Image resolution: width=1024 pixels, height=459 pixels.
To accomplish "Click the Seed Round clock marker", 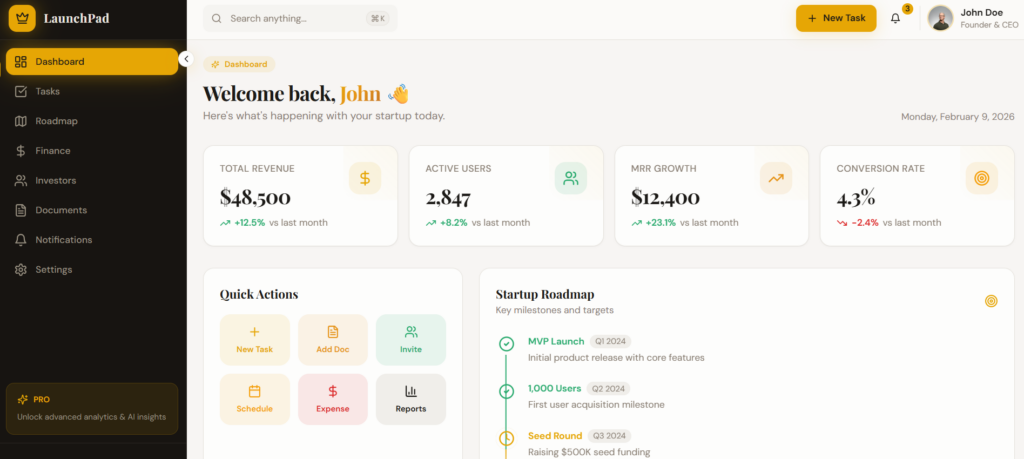I will coord(506,438).
